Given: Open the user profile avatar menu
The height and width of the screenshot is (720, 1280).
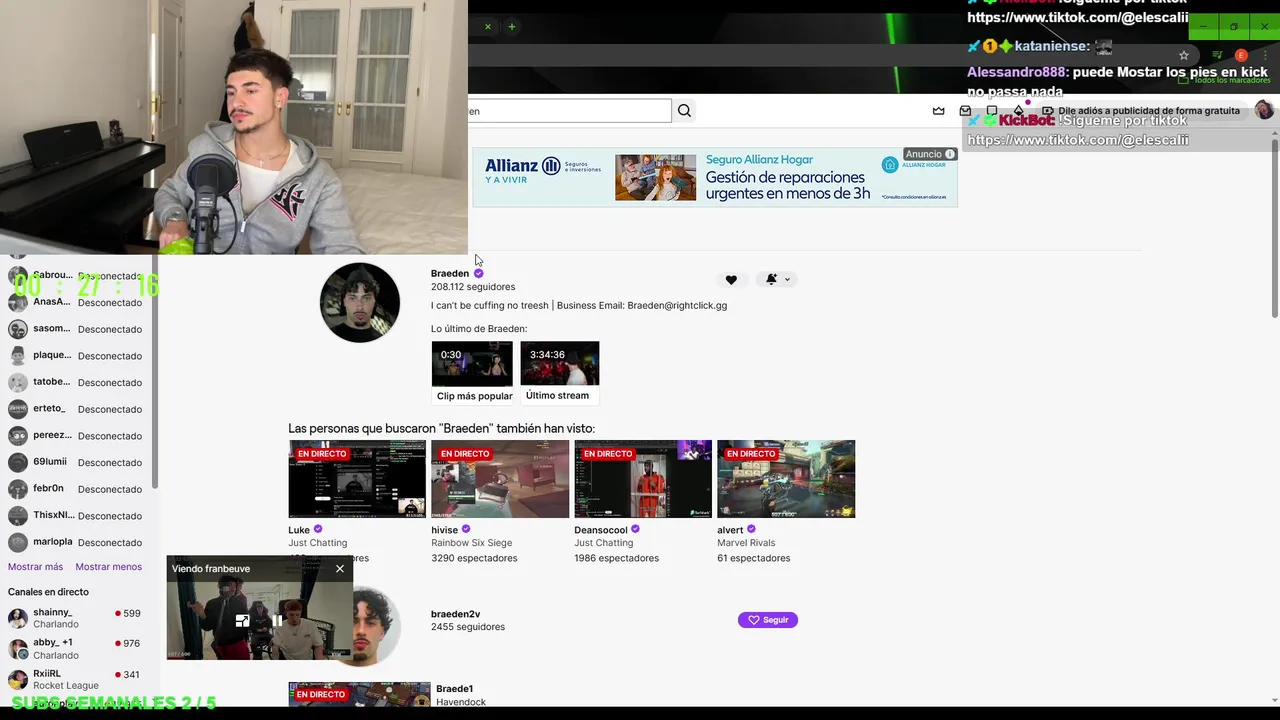Looking at the screenshot, I should pos(1264,110).
